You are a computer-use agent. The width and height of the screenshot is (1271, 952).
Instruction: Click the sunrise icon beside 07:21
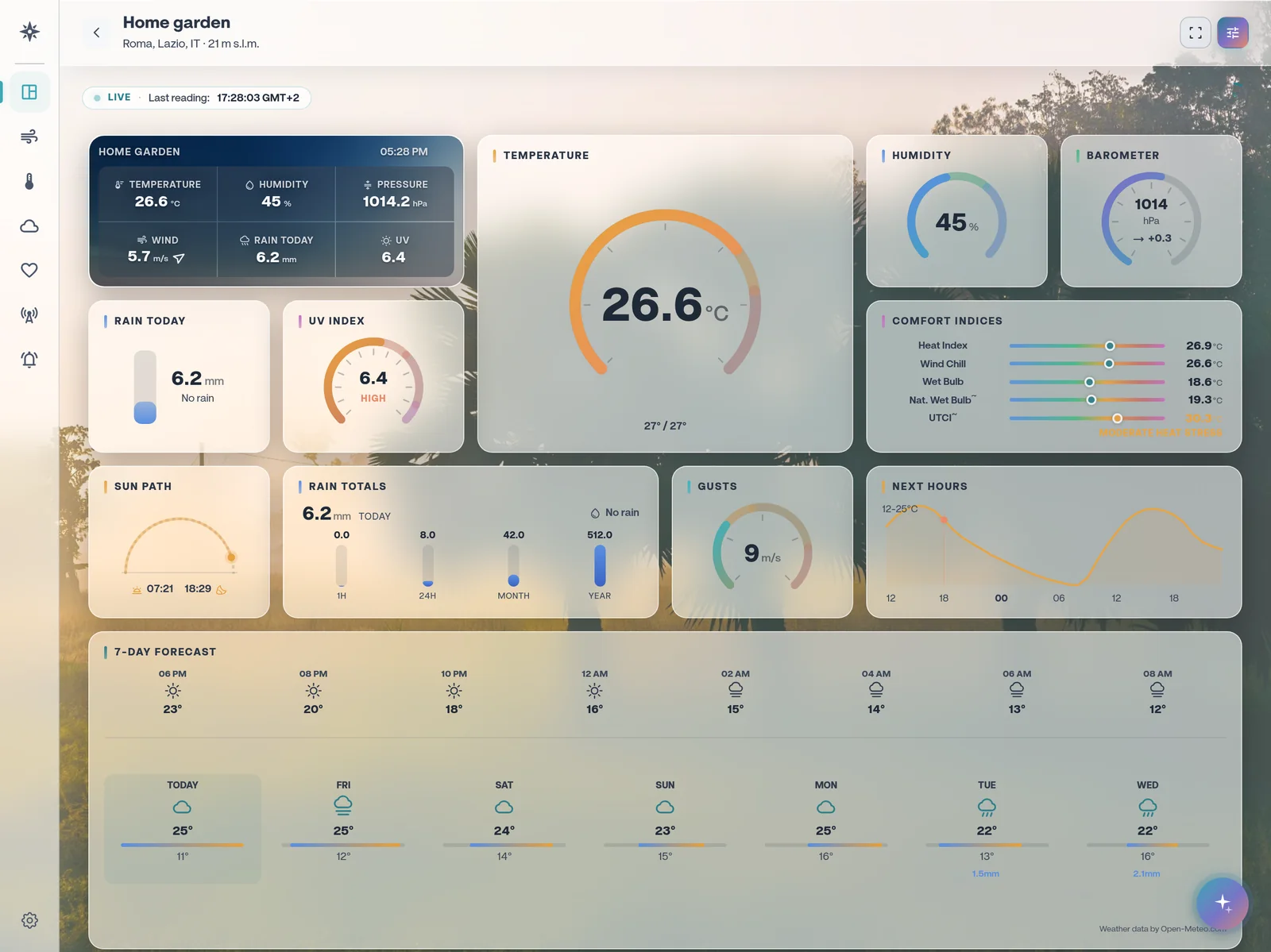pos(137,589)
